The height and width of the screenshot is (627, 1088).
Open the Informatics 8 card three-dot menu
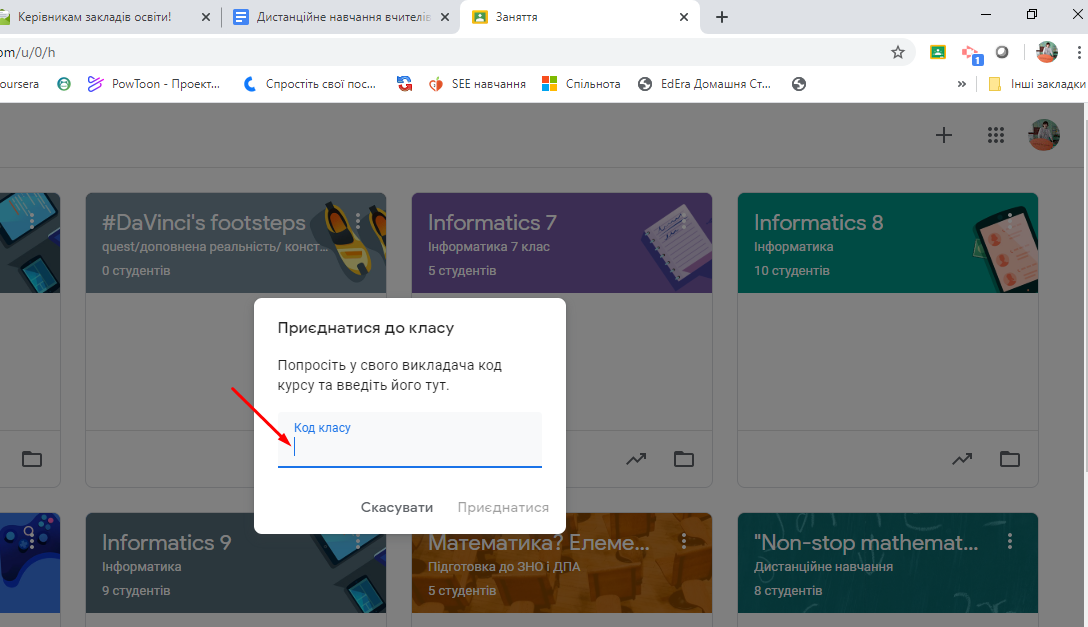tap(1010, 221)
